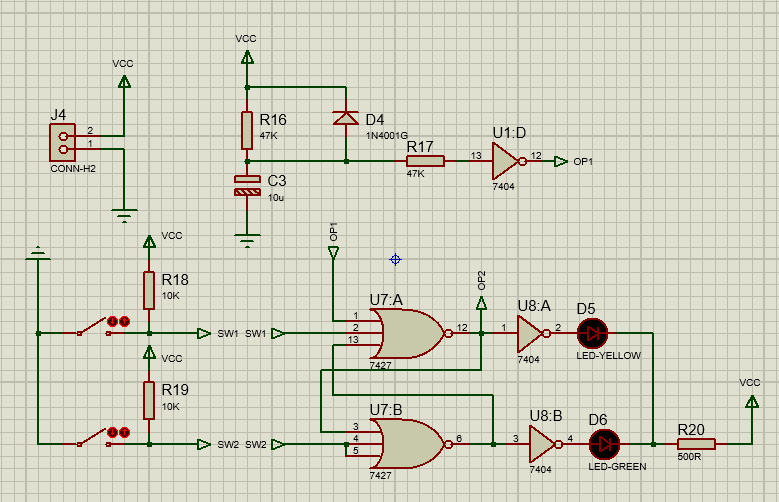Viewport: 779px width, 502px height.
Task: Click the 7427 label under U7:B
Action: (x=380, y=476)
